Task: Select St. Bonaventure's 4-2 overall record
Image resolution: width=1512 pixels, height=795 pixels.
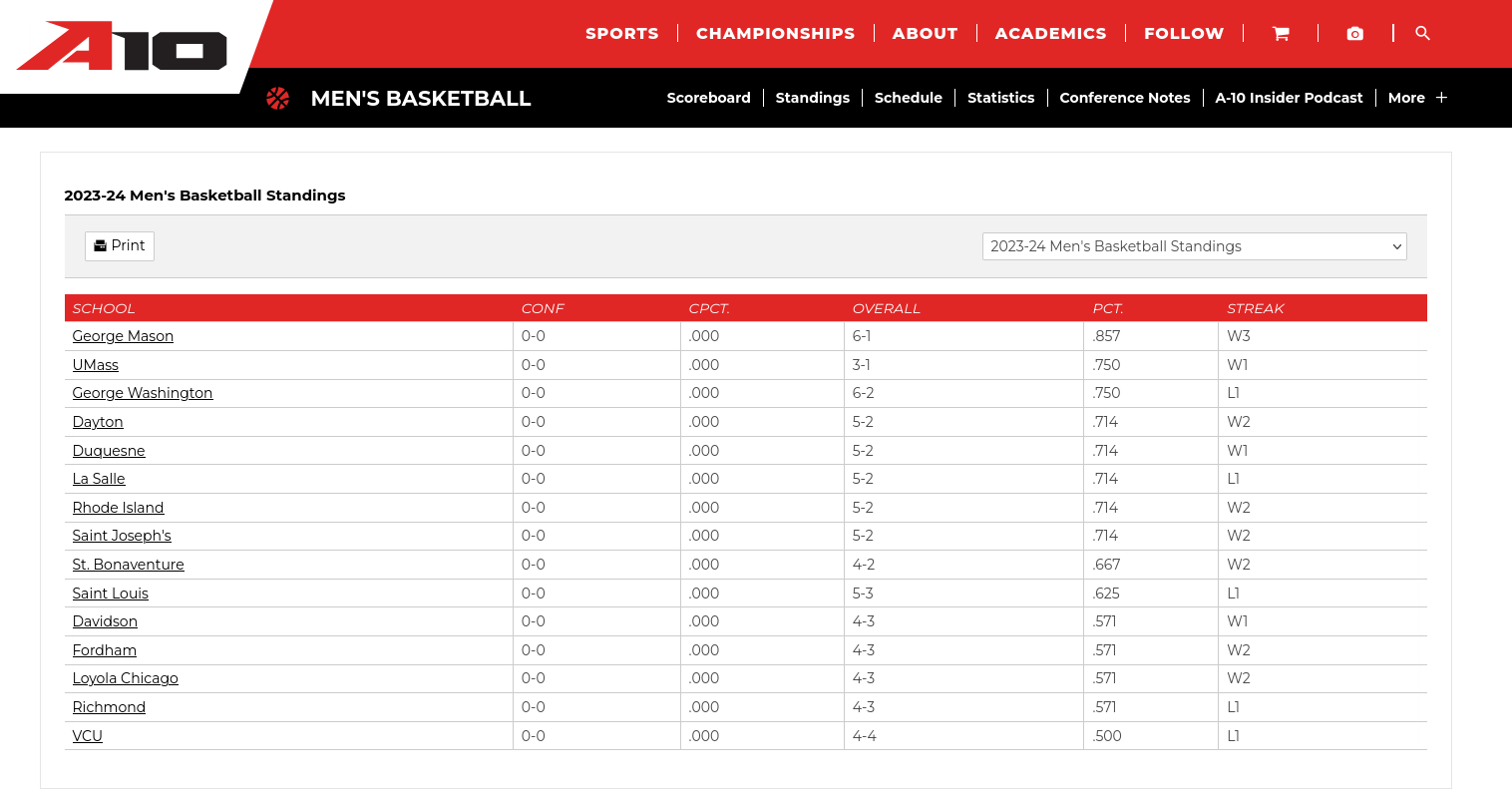Action: (x=864, y=565)
